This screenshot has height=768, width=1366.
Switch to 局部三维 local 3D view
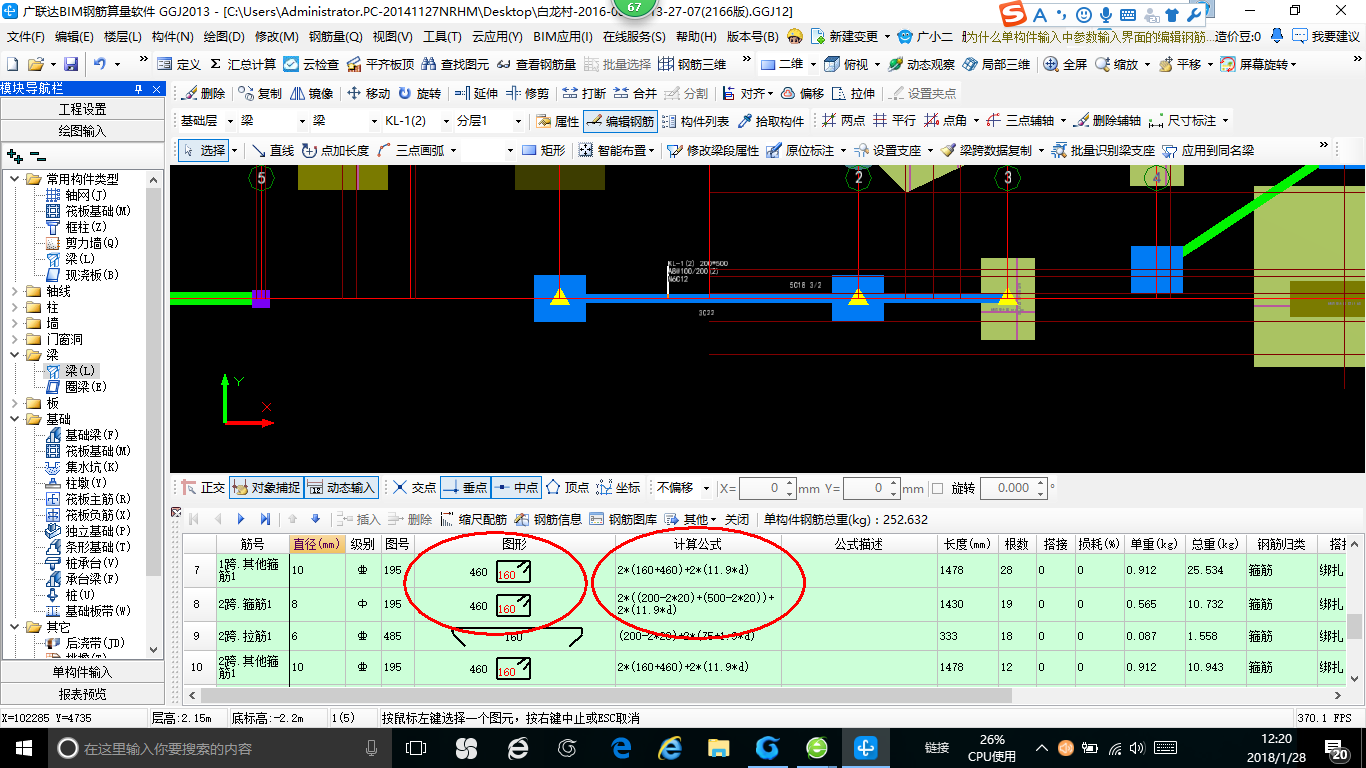click(x=996, y=64)
